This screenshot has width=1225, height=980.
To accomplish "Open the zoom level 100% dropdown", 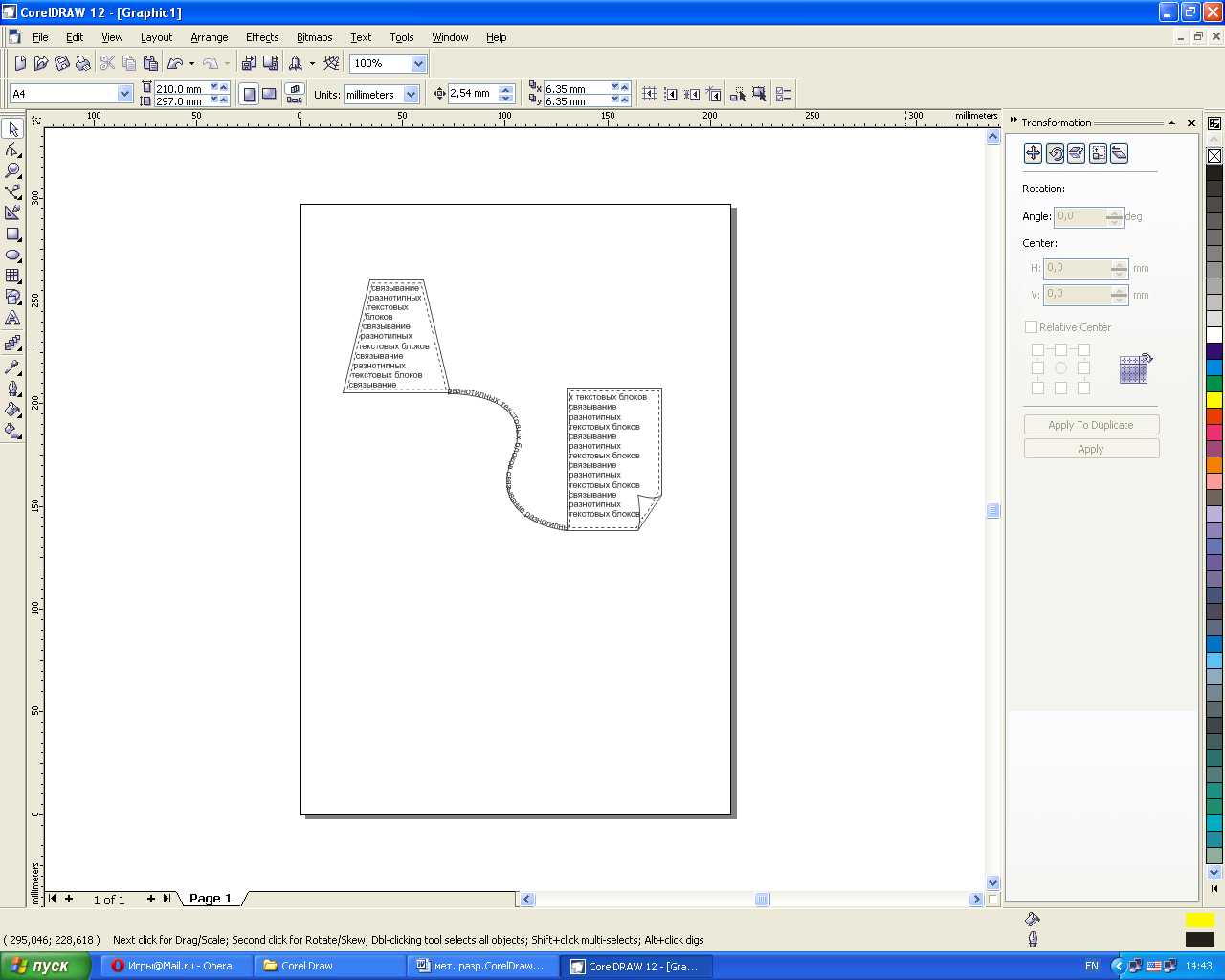I will [418, 63].
